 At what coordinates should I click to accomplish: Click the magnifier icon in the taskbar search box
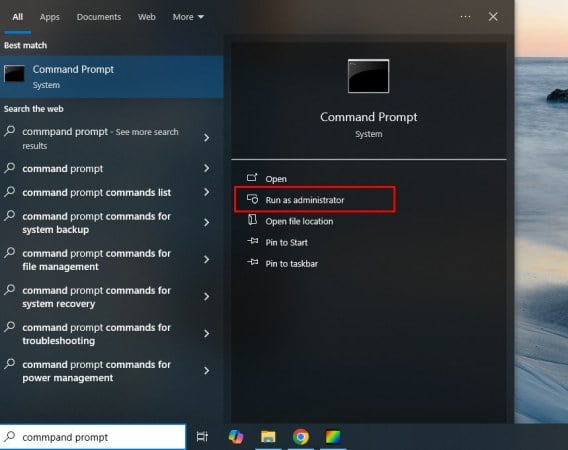10,436
